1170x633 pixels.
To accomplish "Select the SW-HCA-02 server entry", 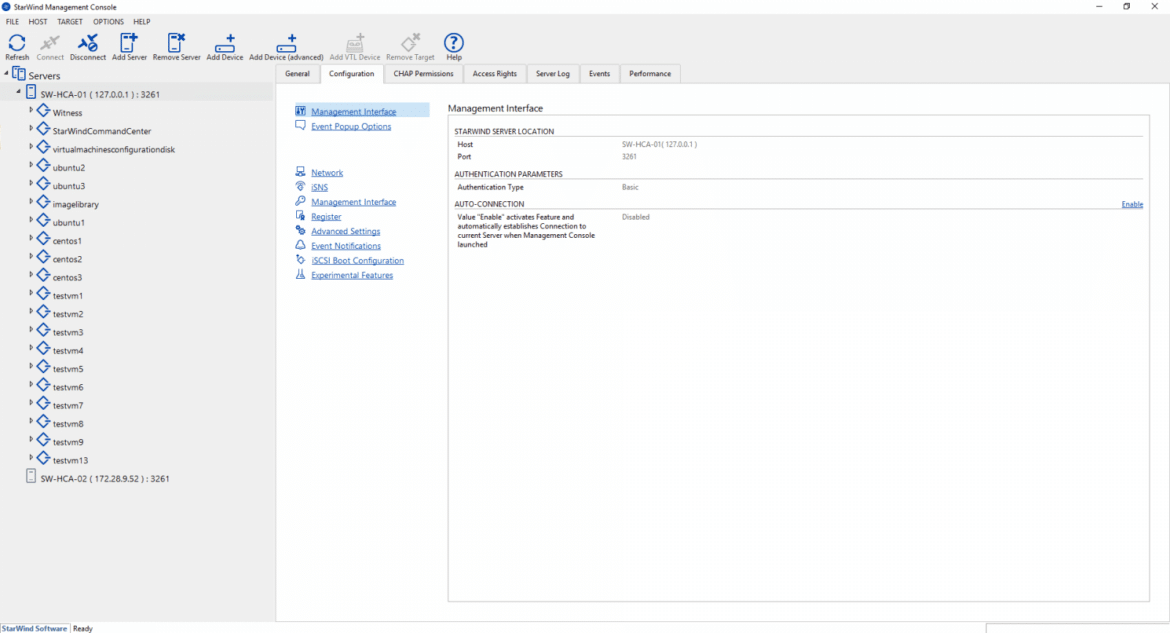I will tap(104, 478).
